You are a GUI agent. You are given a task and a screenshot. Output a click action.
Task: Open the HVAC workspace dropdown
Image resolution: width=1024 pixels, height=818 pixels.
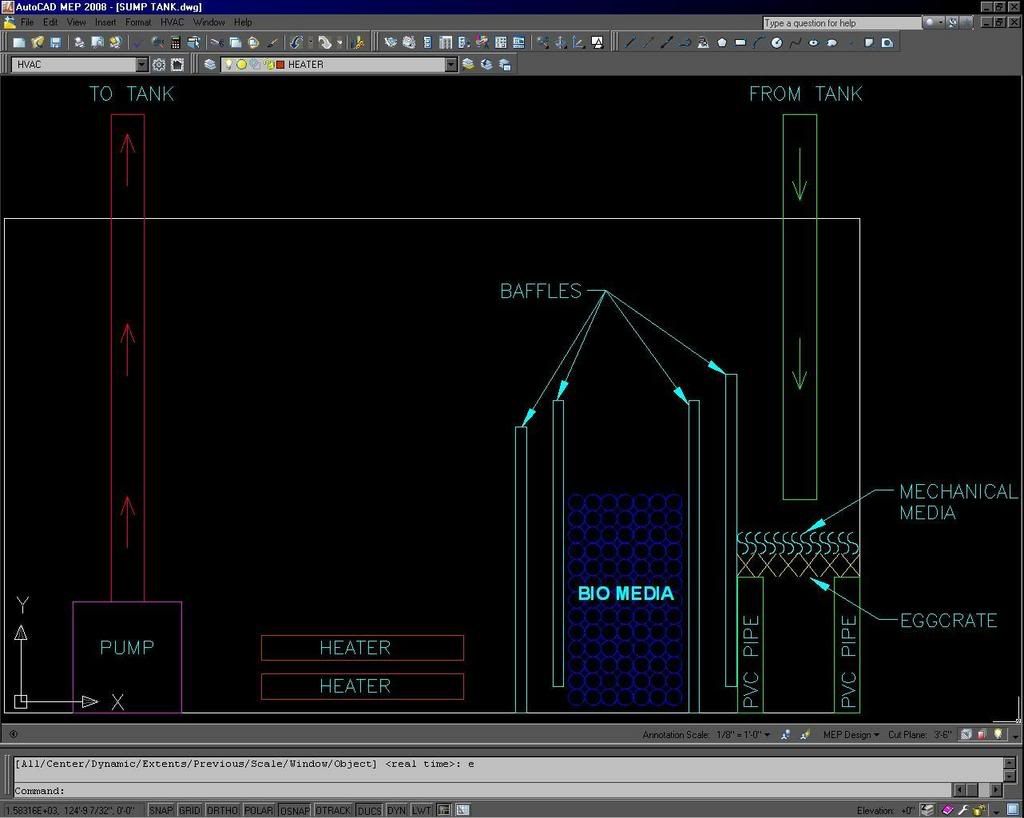coord(142,65)
